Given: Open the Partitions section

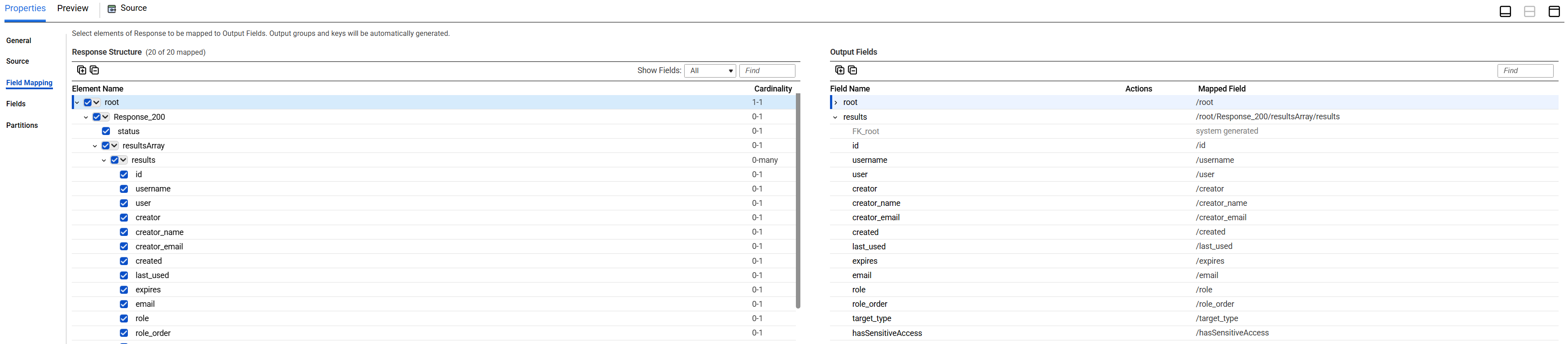Looking at the screenshot, I should [x=22, y=126].
